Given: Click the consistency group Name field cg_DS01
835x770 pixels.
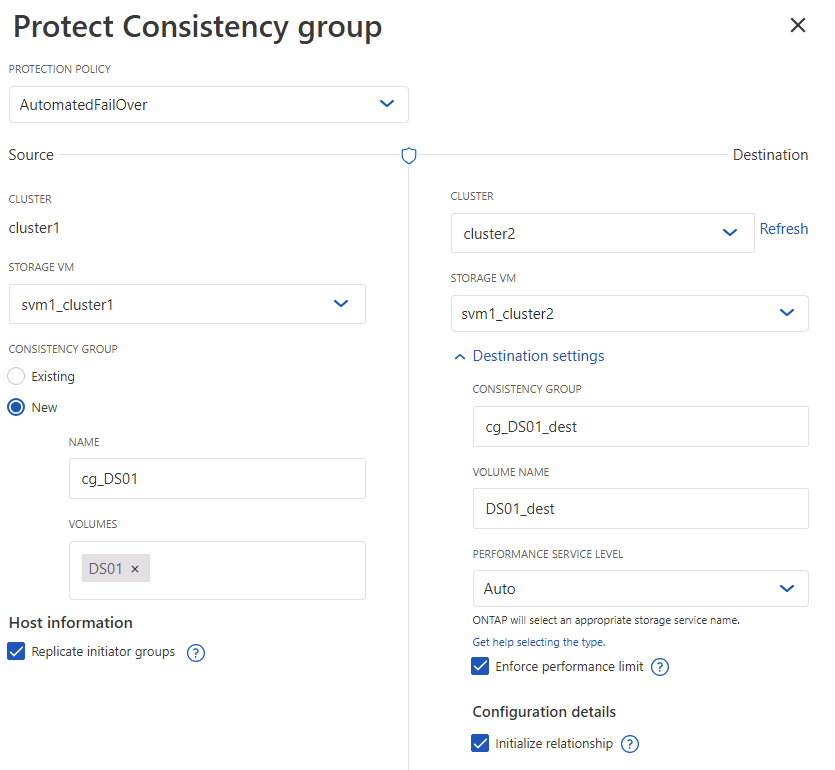Looking at the screenshot, I should point(217,479).
